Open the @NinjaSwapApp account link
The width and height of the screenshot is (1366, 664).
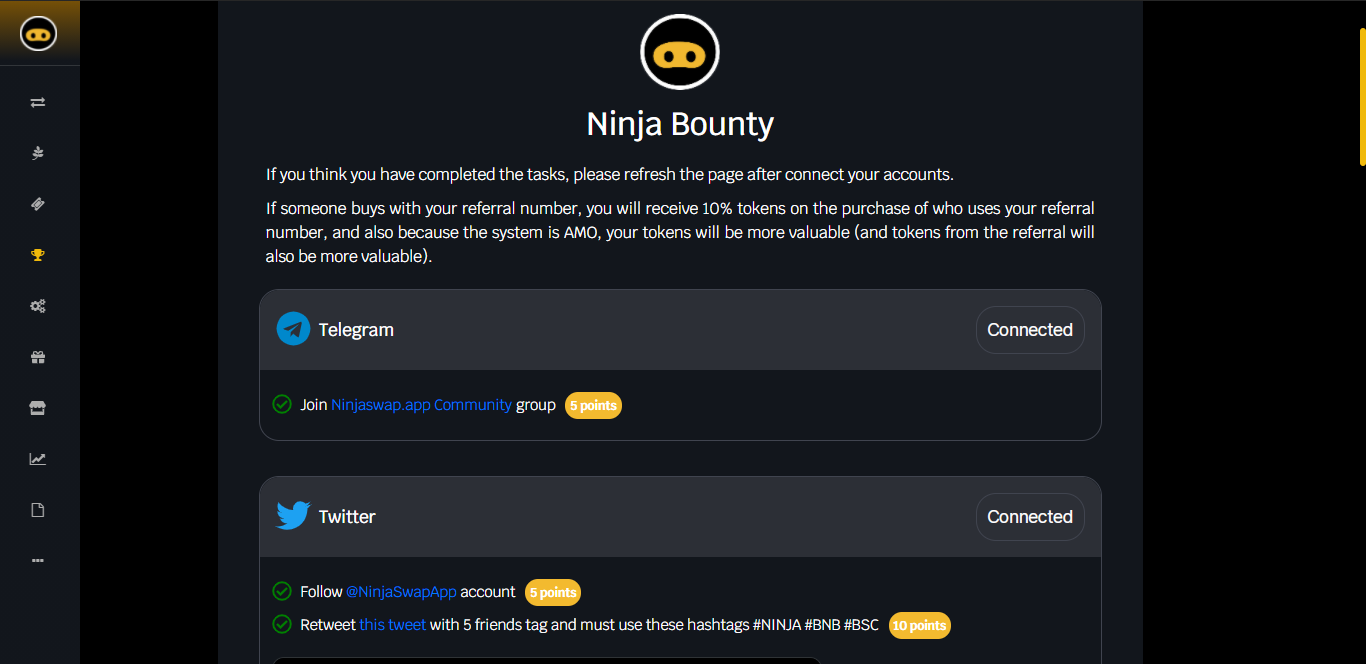click(x=401, y=592)
